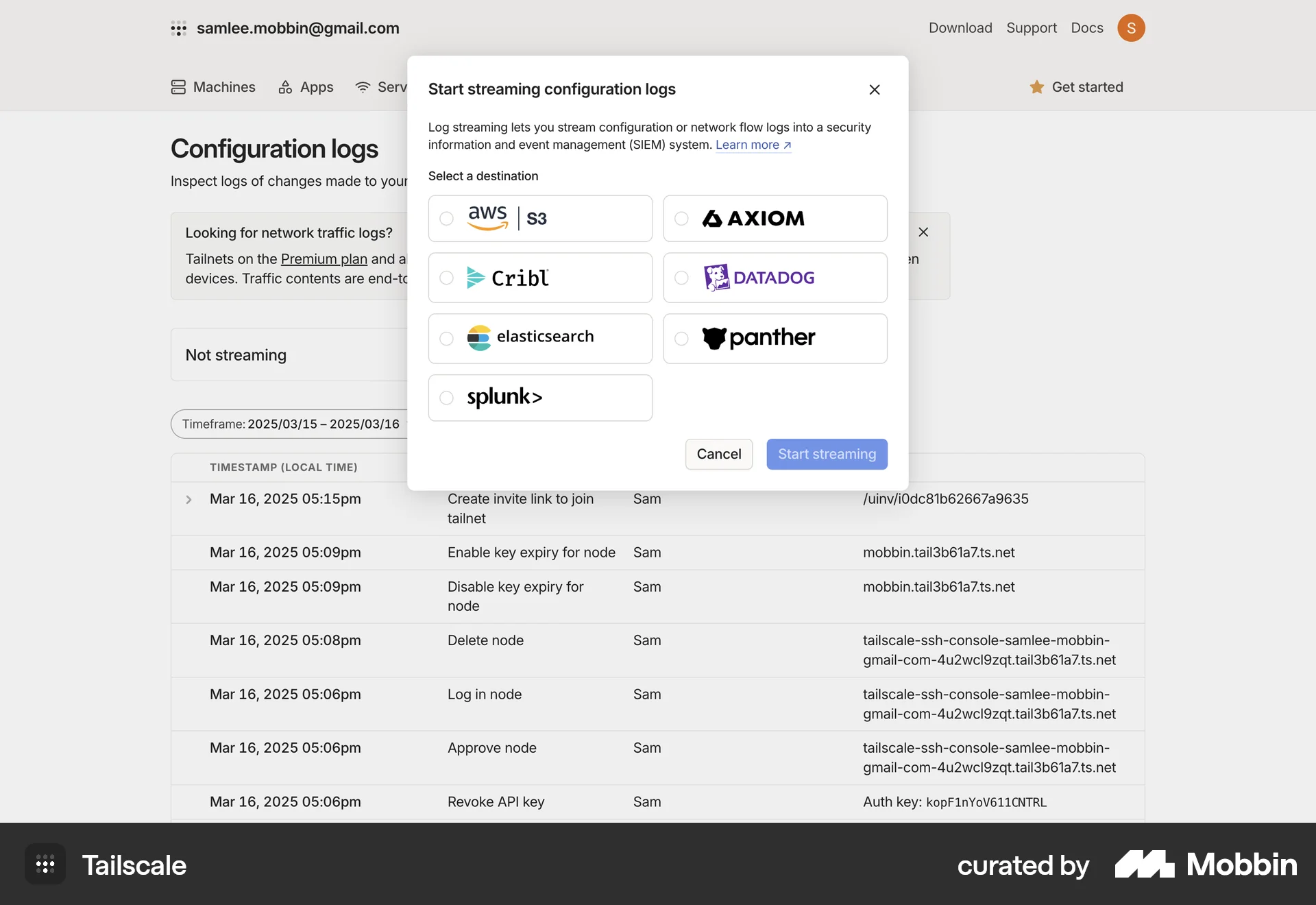The height and width of the screenshot is (905, 1316).
Task: Open the Support link in header
Action: (1032, 28)
